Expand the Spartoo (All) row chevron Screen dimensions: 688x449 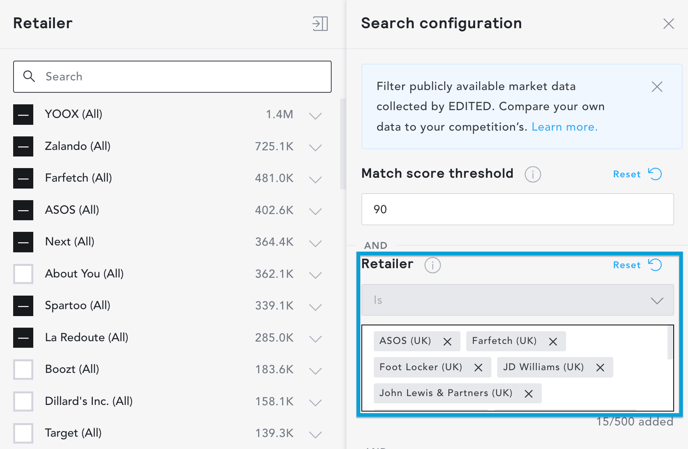315,307
